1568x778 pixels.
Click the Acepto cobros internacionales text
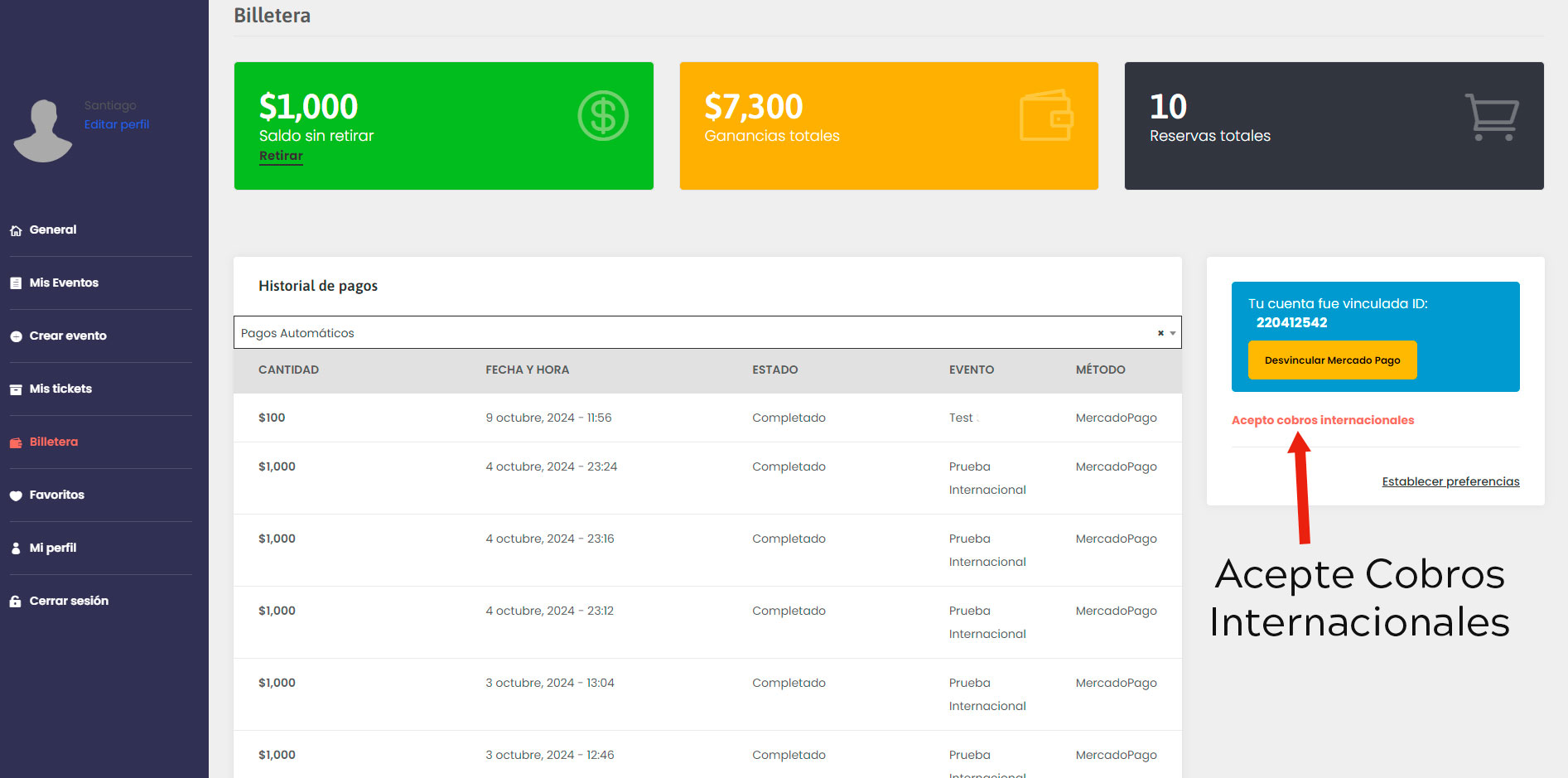coord(1322,420)
